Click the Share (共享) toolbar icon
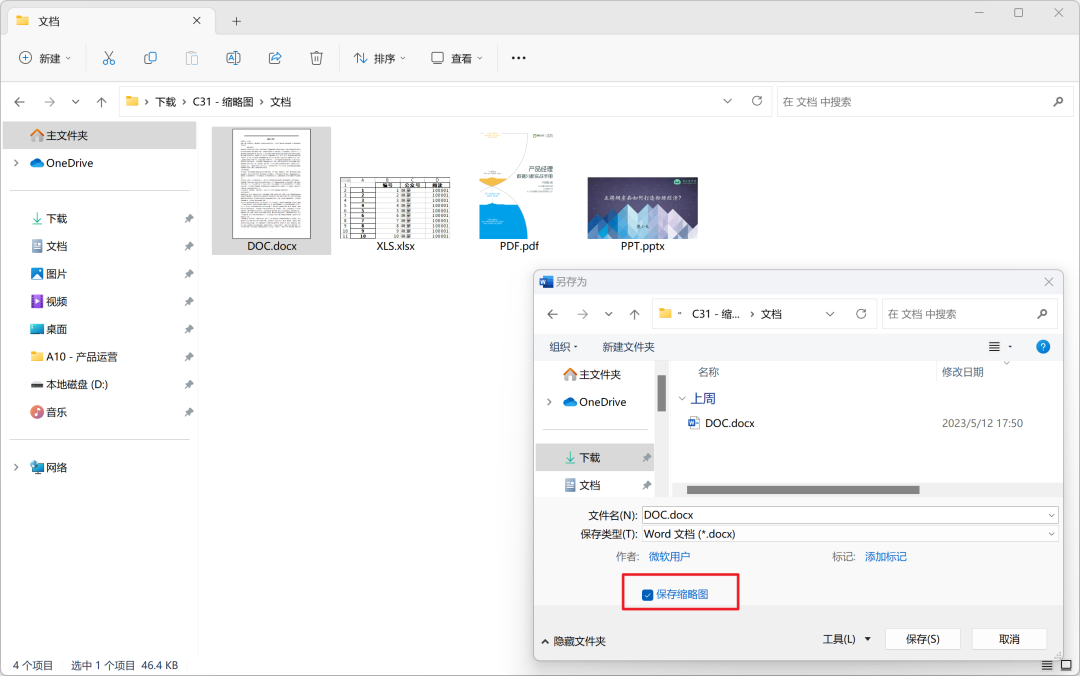 click(x=274, y=58)
